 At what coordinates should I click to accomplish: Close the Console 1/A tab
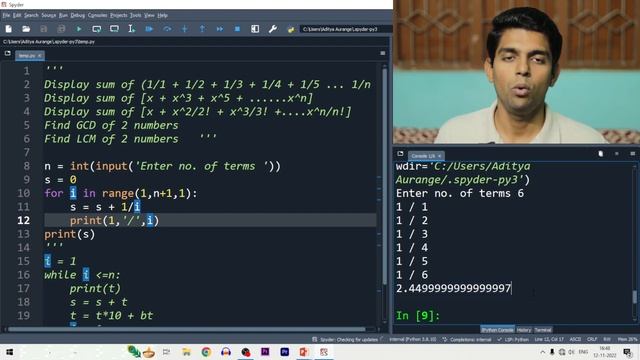tap(440, 156)
